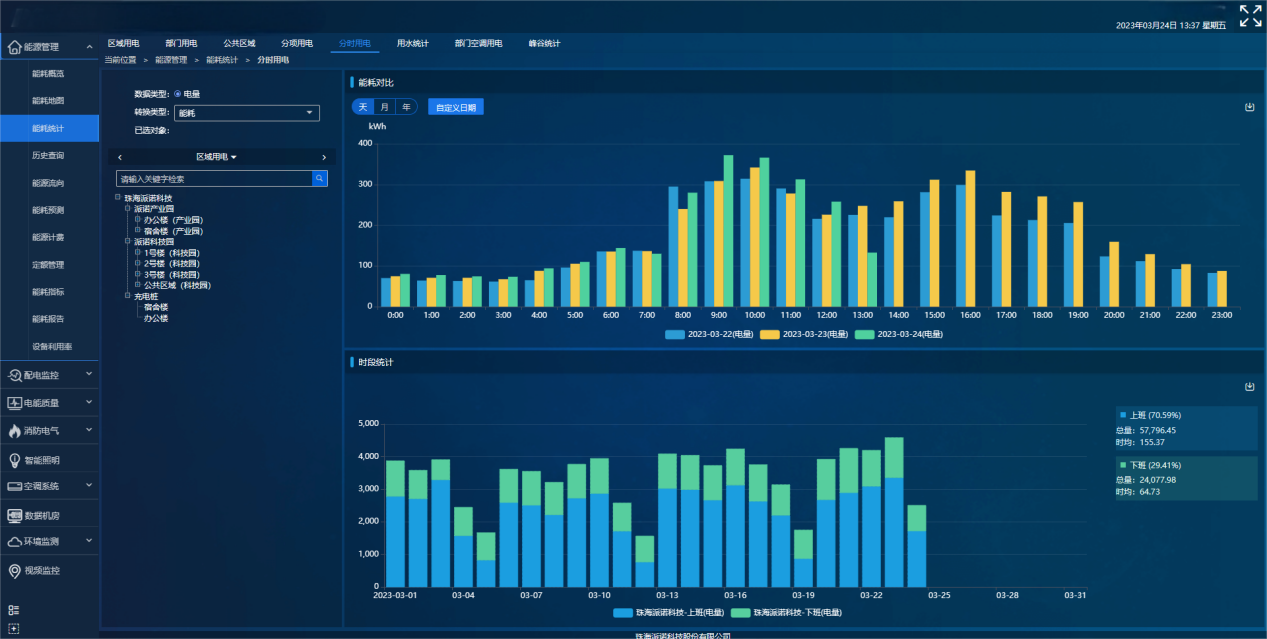
Task: Download the 能耗对比 chart
Action: click(x=1249, y=107)
